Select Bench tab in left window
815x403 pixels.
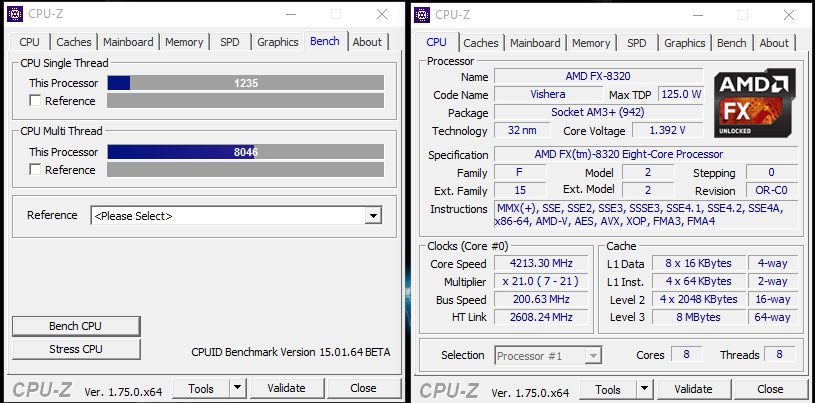click(325, 41)
